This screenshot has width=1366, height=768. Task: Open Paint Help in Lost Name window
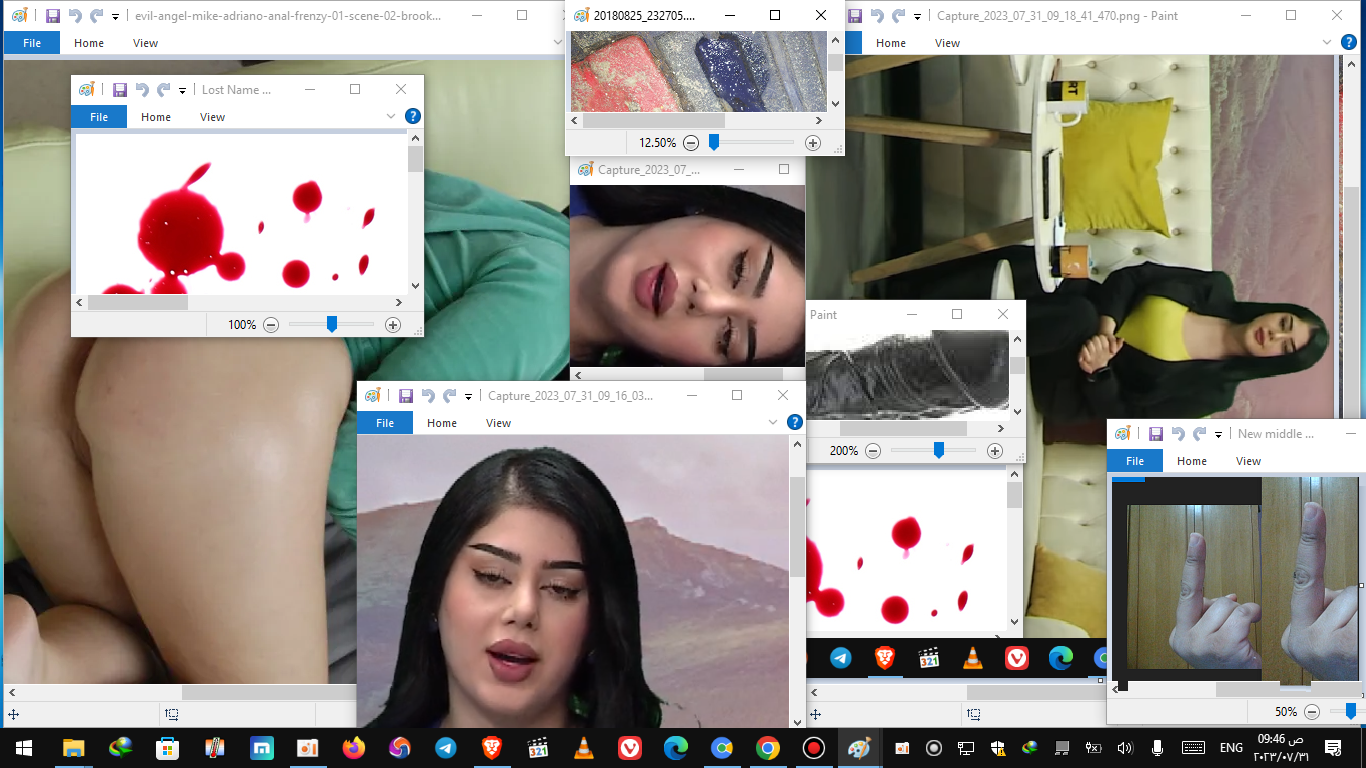412,116
